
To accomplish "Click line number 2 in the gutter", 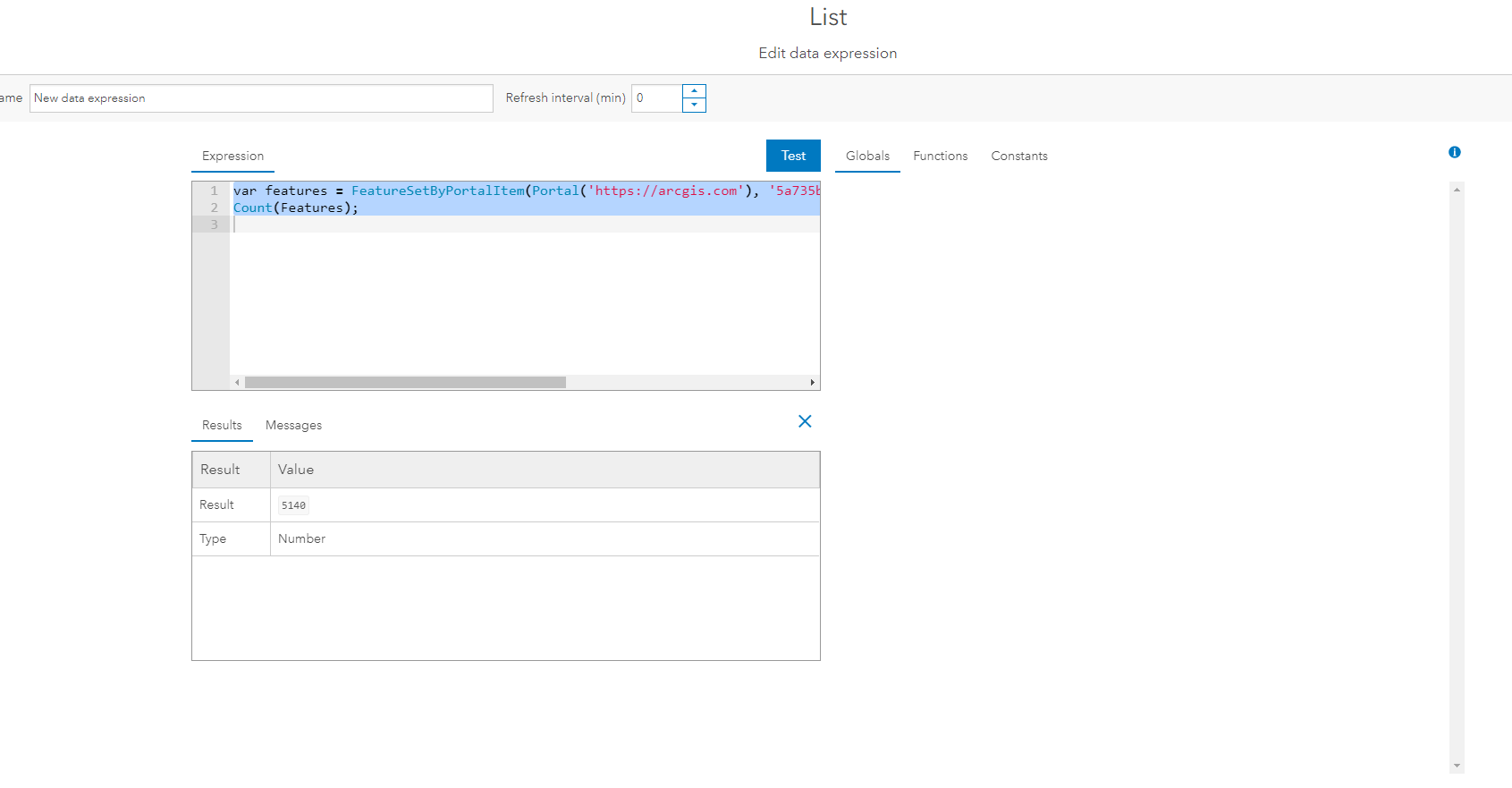I will click(x=214, y=208).
